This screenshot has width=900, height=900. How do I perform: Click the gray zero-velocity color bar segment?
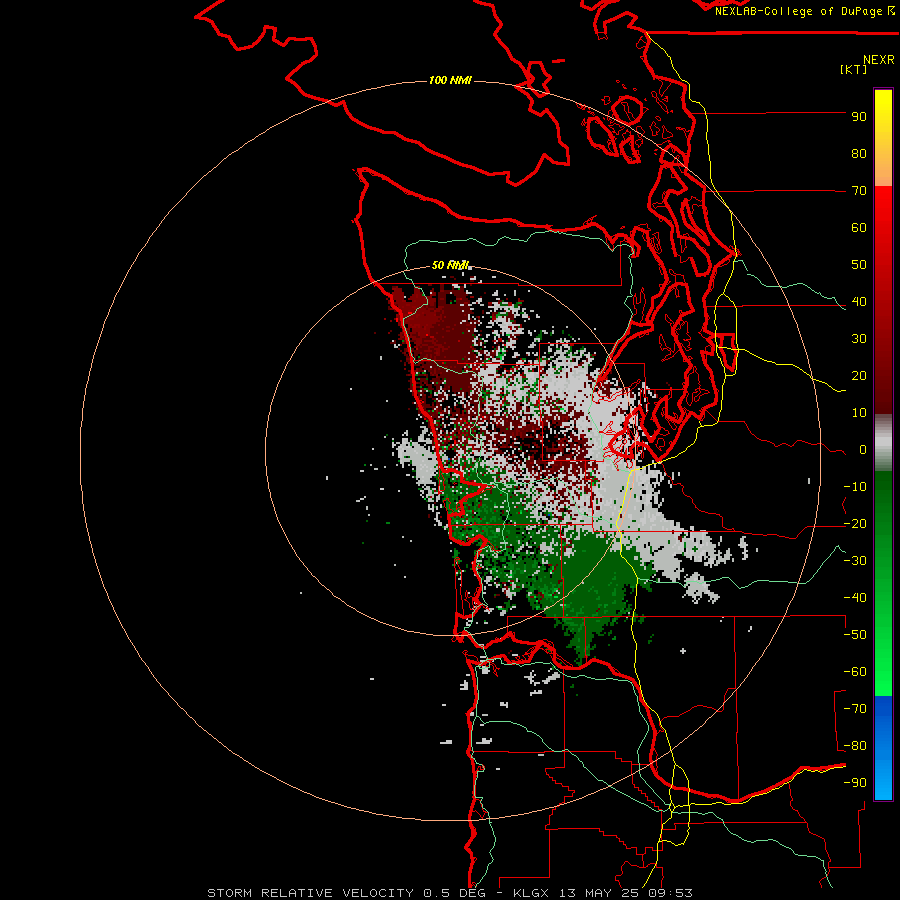tap(883, 443)
